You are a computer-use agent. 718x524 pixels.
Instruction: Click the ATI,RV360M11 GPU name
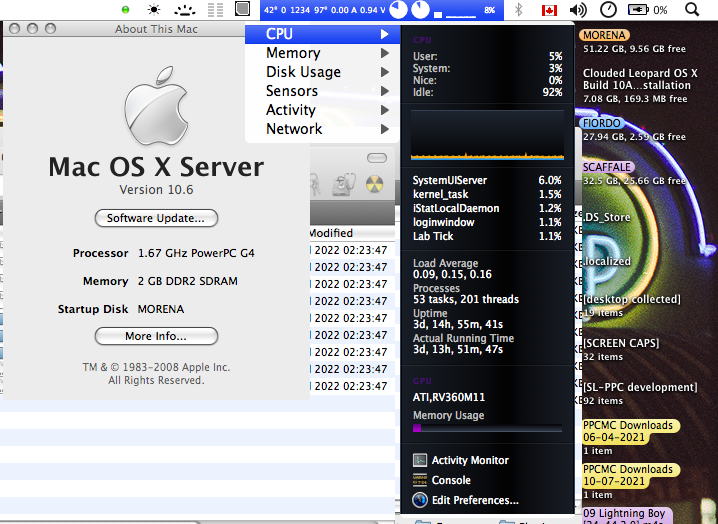coord(449,397)
